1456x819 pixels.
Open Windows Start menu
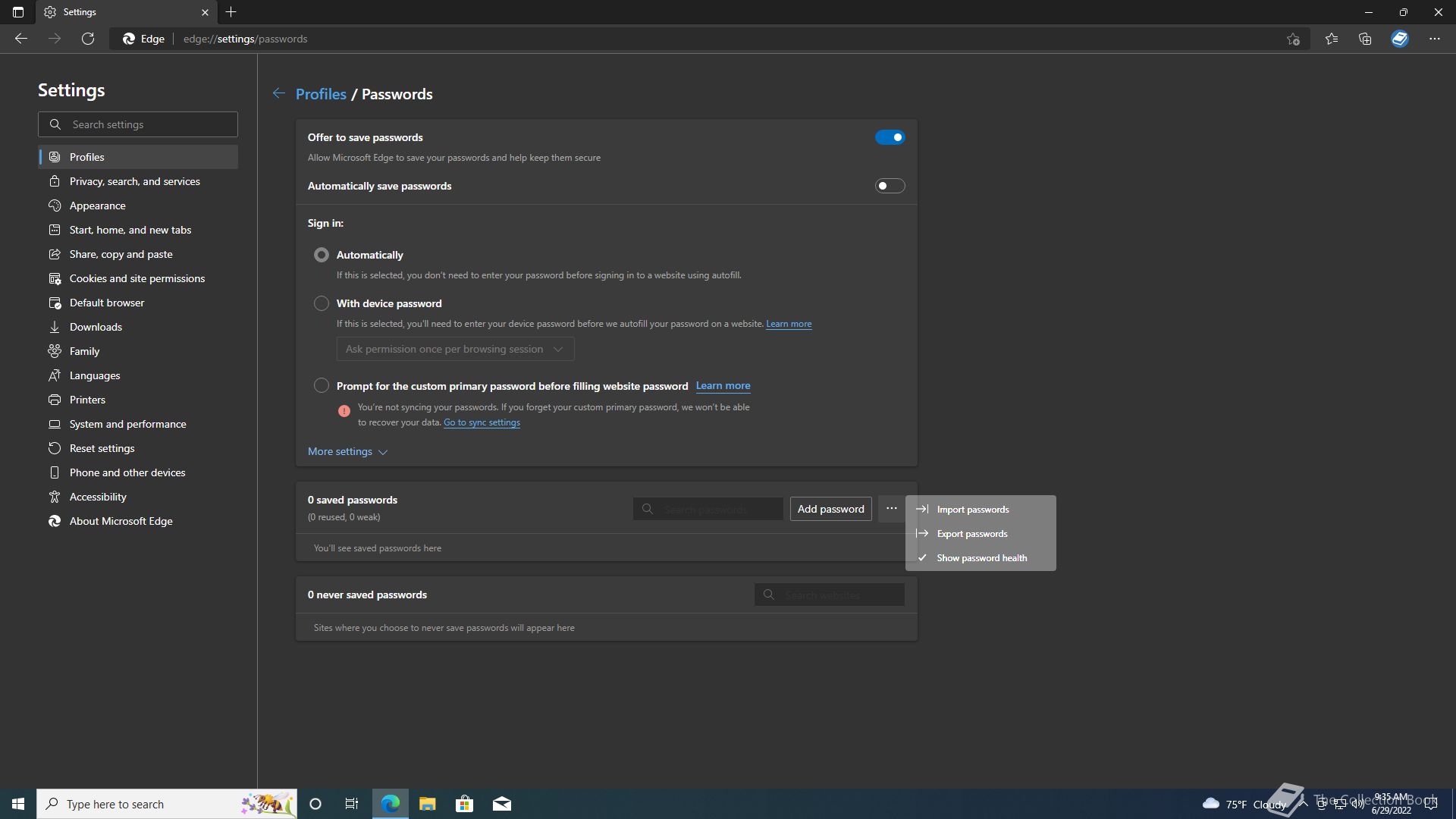18,804
